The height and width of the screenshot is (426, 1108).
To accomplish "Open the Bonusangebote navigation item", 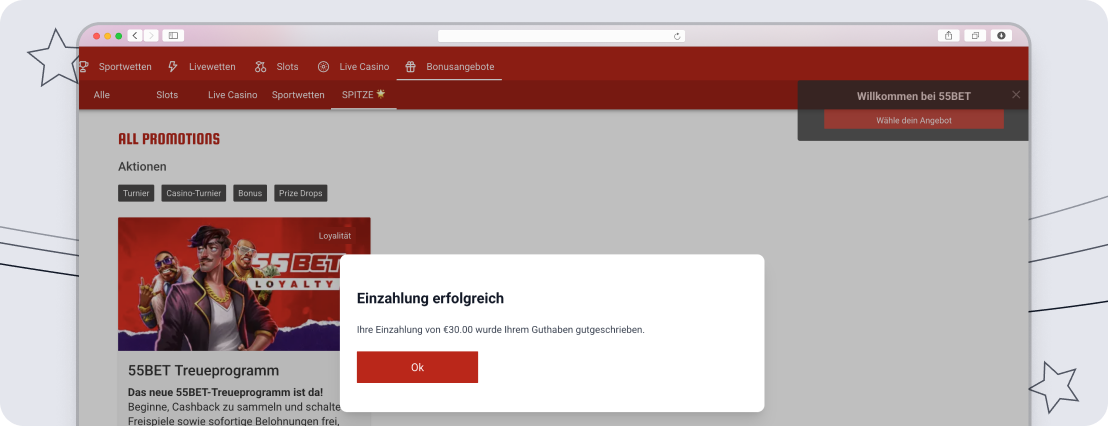I will point(460,67).
